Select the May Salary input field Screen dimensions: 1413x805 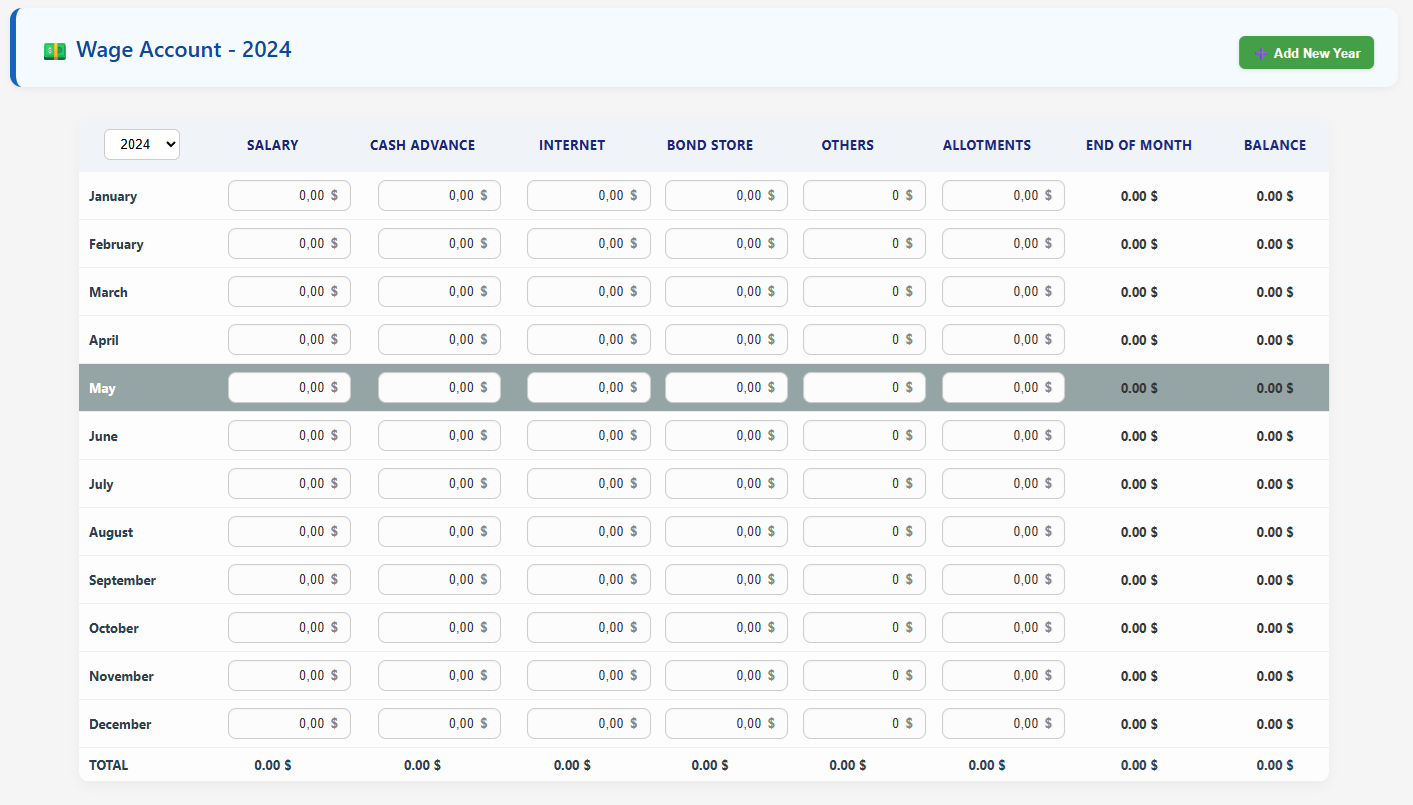point(289,388)
